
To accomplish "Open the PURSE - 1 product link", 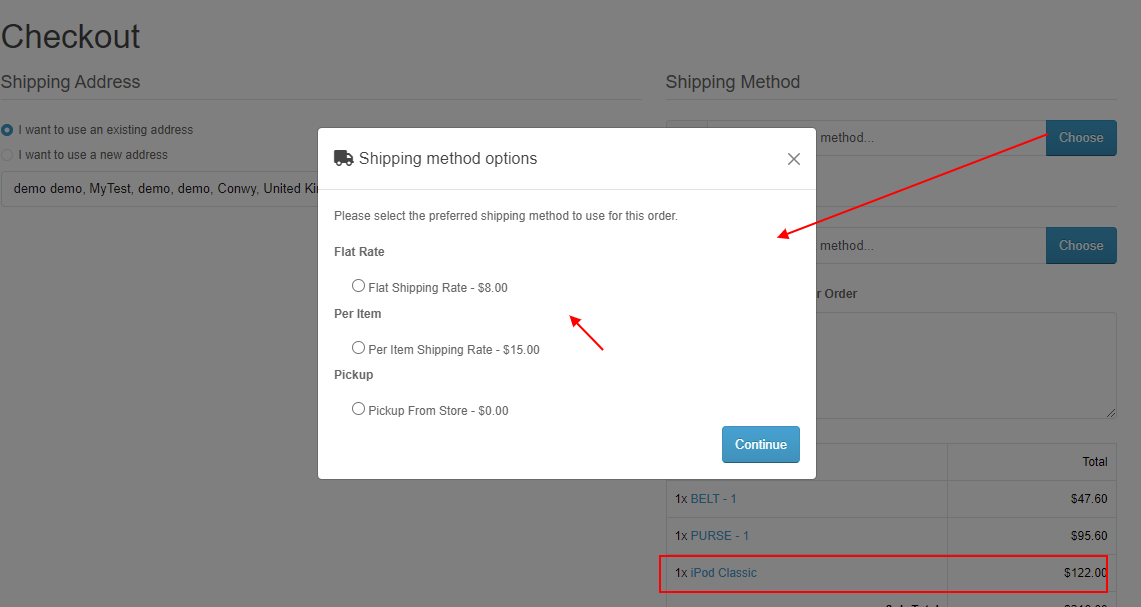I will tap(719, 536).
